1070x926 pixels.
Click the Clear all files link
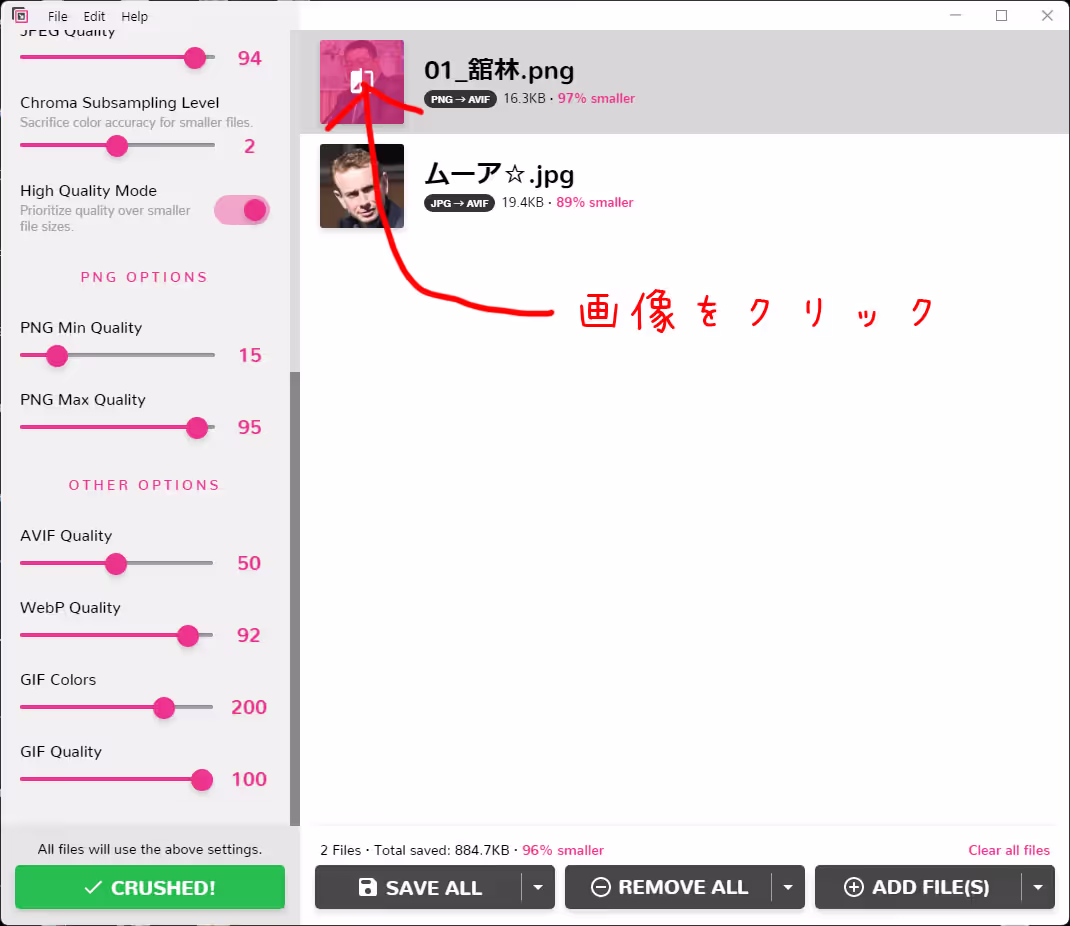pyautogui.click(x=1009, y=850)
